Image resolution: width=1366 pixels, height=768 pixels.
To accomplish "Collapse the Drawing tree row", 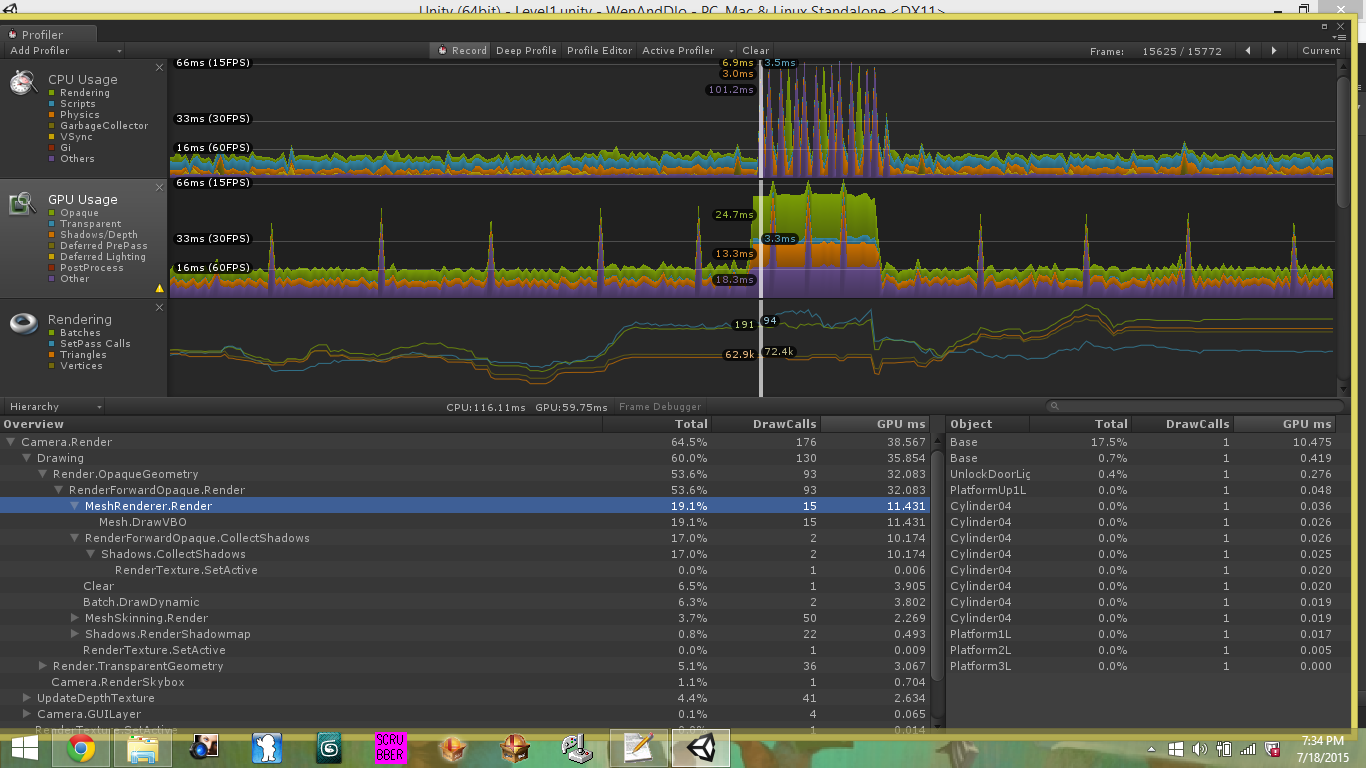I will click(x=28, y=458).
